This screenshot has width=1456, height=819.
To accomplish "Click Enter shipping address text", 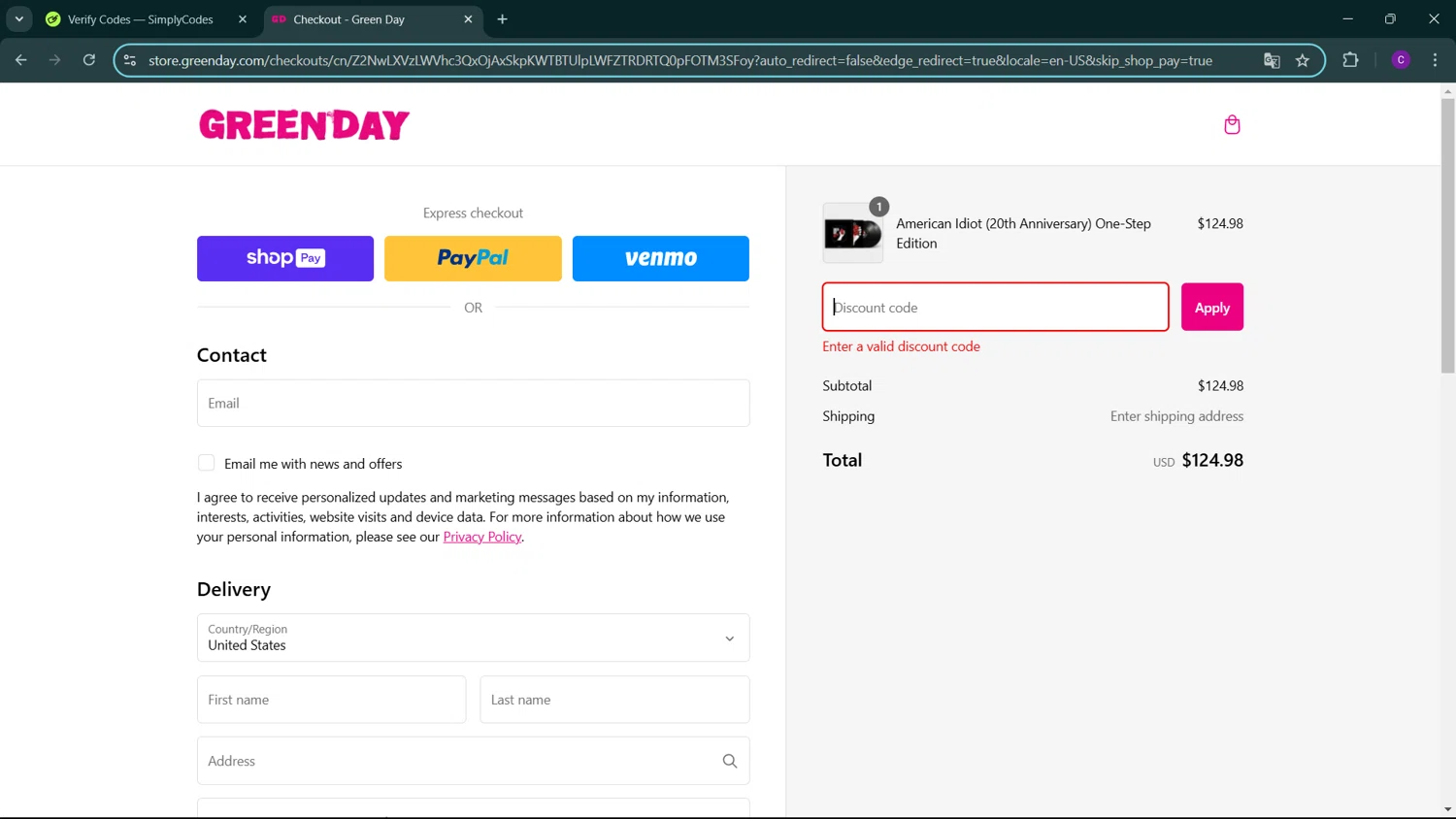I will click(x=1176, y=416).
